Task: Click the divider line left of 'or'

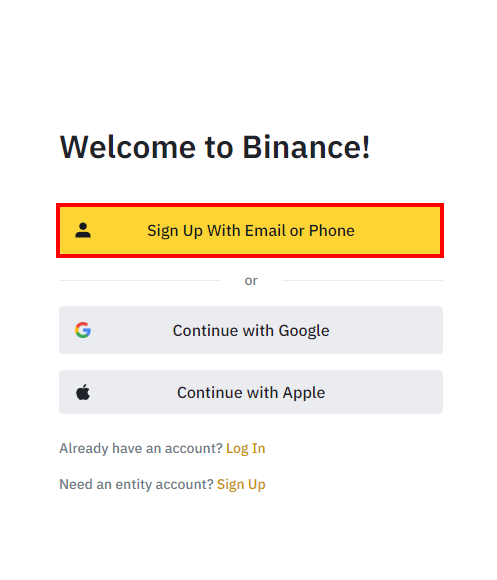Action: [x=139, y=280]
